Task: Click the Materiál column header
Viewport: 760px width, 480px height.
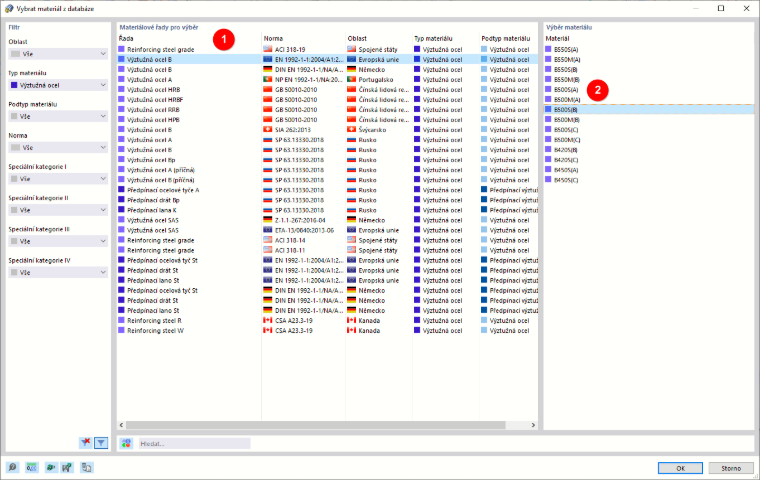Action: pyautogui.click(x=557, y=38)
